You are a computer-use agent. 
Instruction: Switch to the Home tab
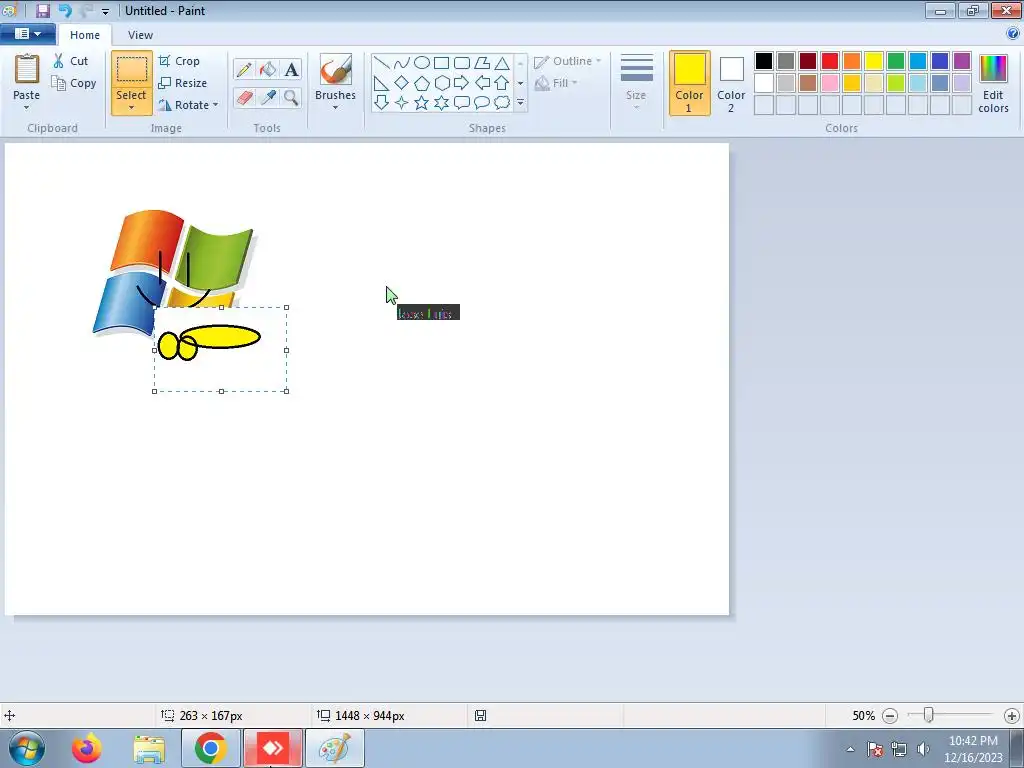click(x=85, y=35)
